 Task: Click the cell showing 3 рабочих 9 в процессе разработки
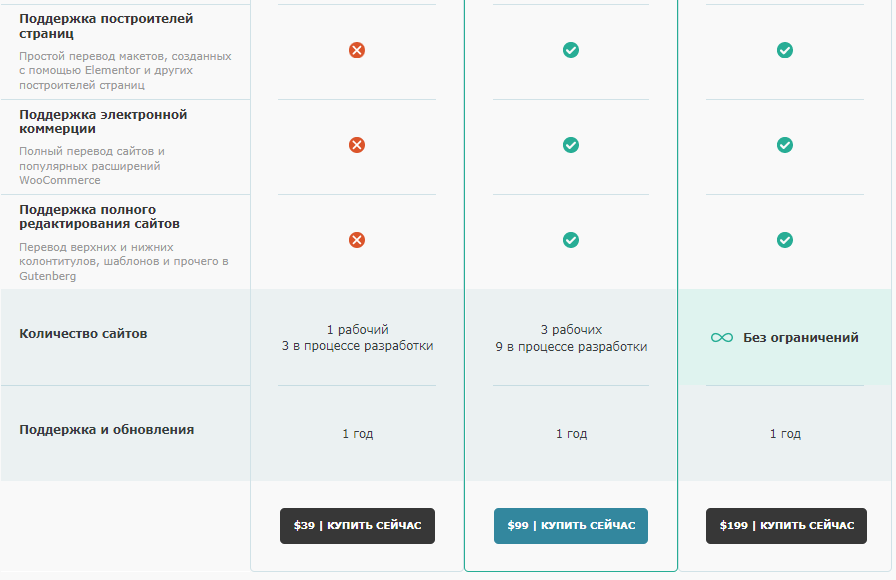point(571,338)
